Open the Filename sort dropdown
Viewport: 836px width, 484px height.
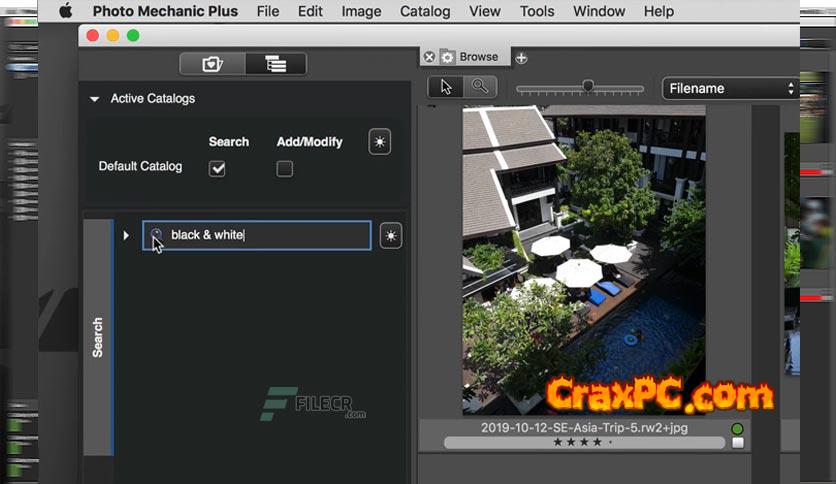tap(730, 88)
